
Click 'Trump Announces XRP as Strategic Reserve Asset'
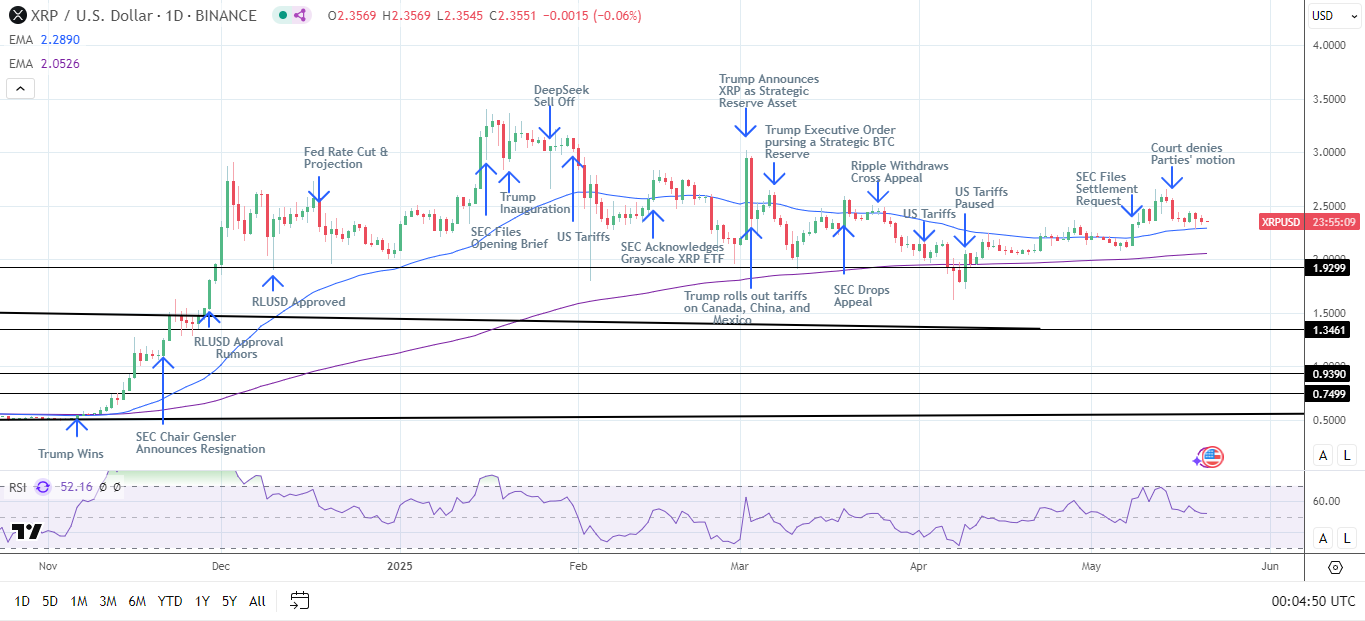coord(769,91)
